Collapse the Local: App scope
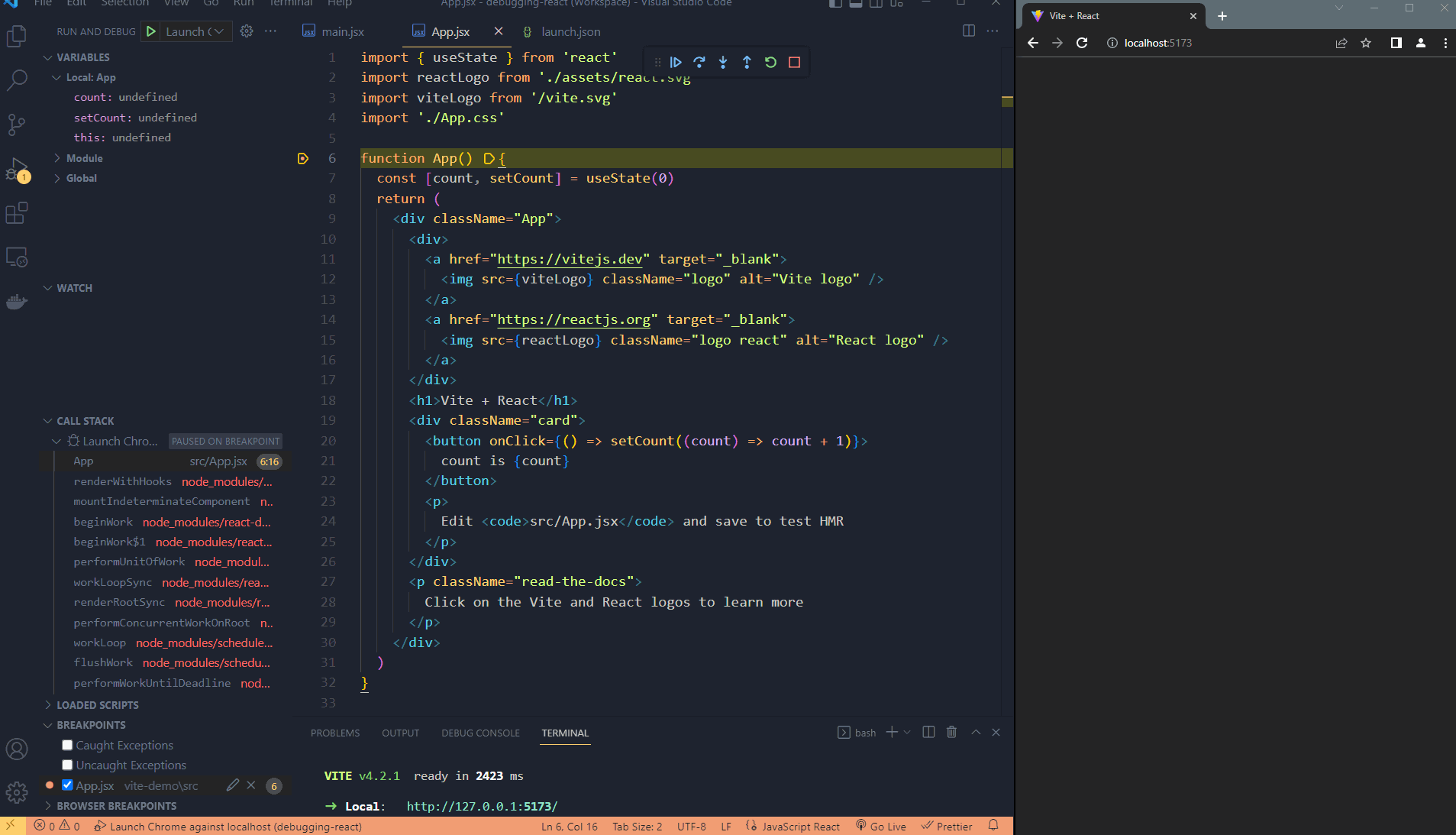This screenshot has height=835, width=1456. point(91,77)
